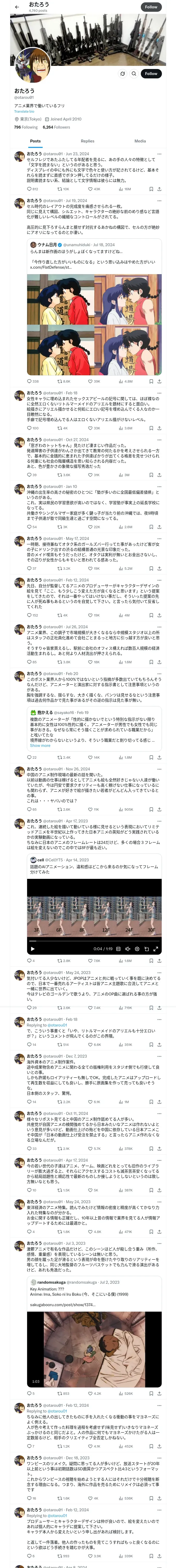Switch to the Replies tab
The image size is (176, 1568).
(x=87, y=141)
